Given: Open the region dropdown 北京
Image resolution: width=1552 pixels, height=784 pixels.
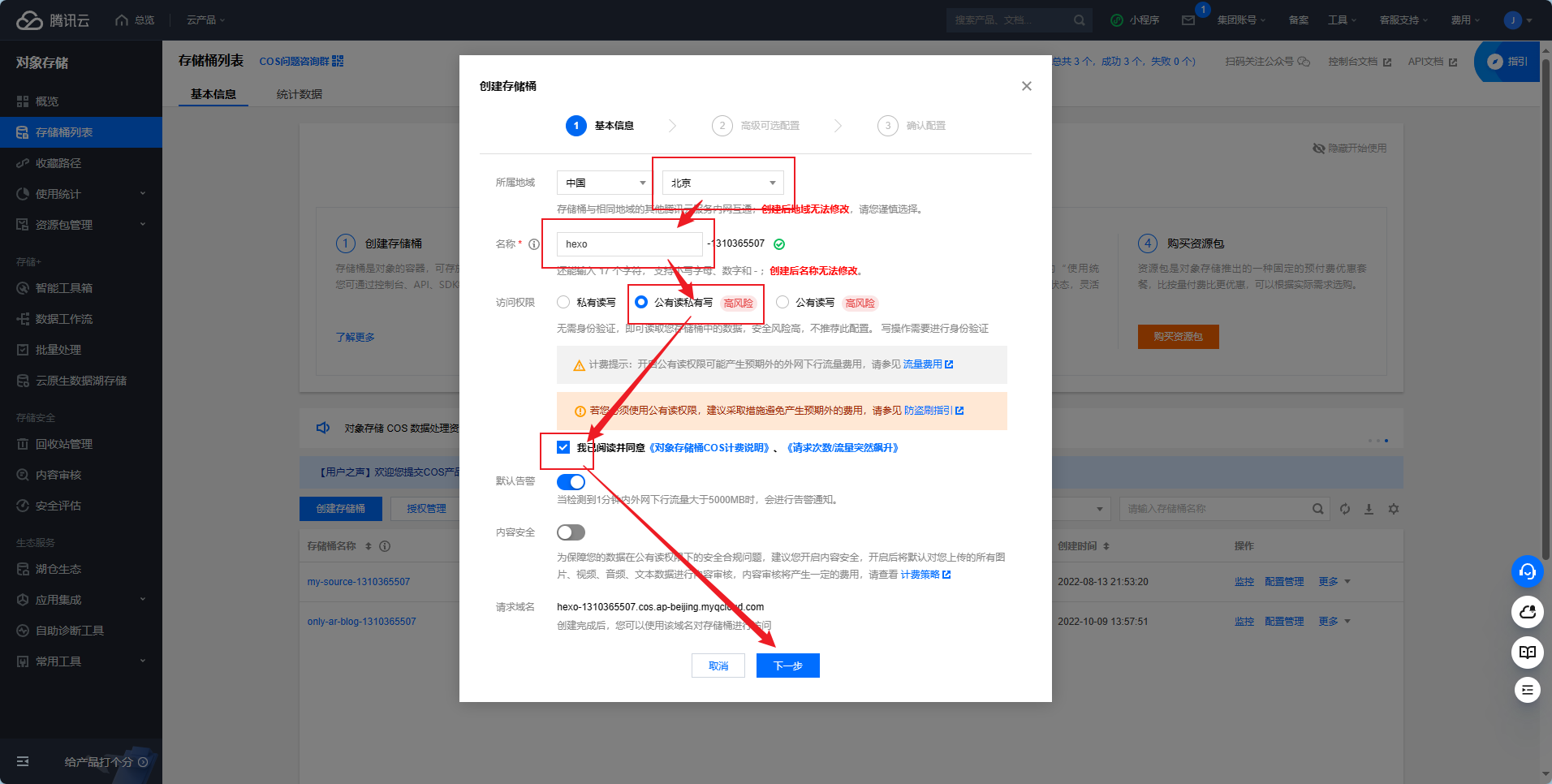Looking at the screenshot, I should point(722,183).
